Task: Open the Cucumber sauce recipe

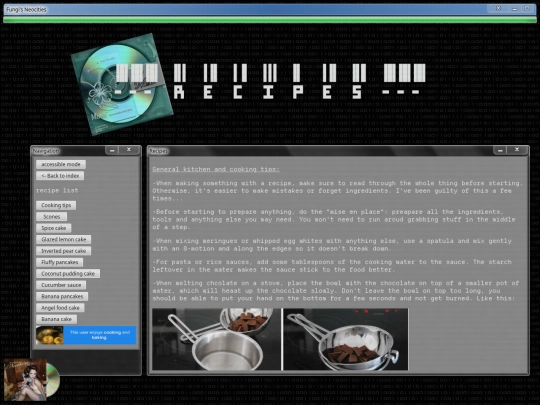Action: 61,285
